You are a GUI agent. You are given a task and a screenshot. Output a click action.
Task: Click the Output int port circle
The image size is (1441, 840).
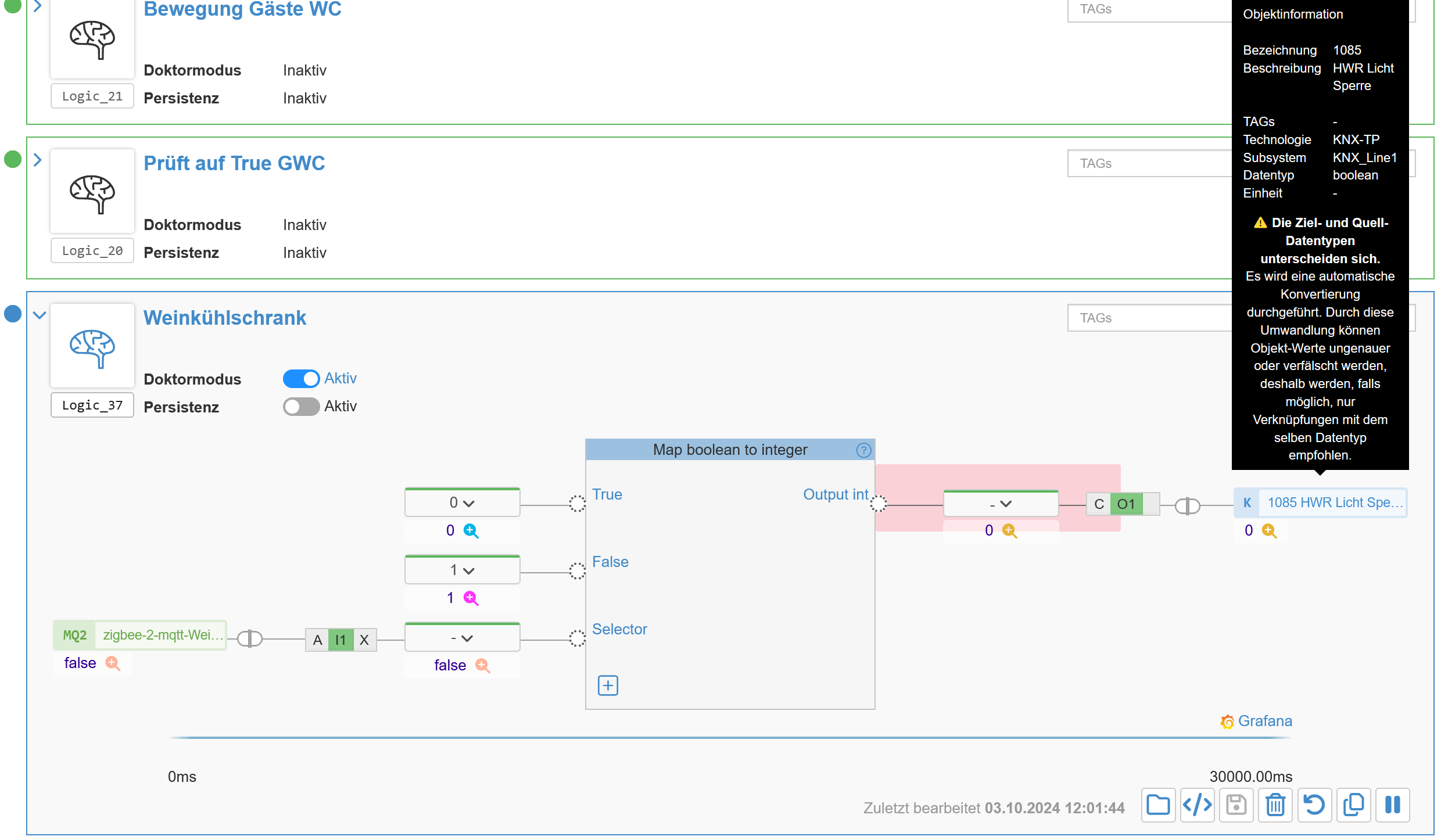click(x=878, y=504)
